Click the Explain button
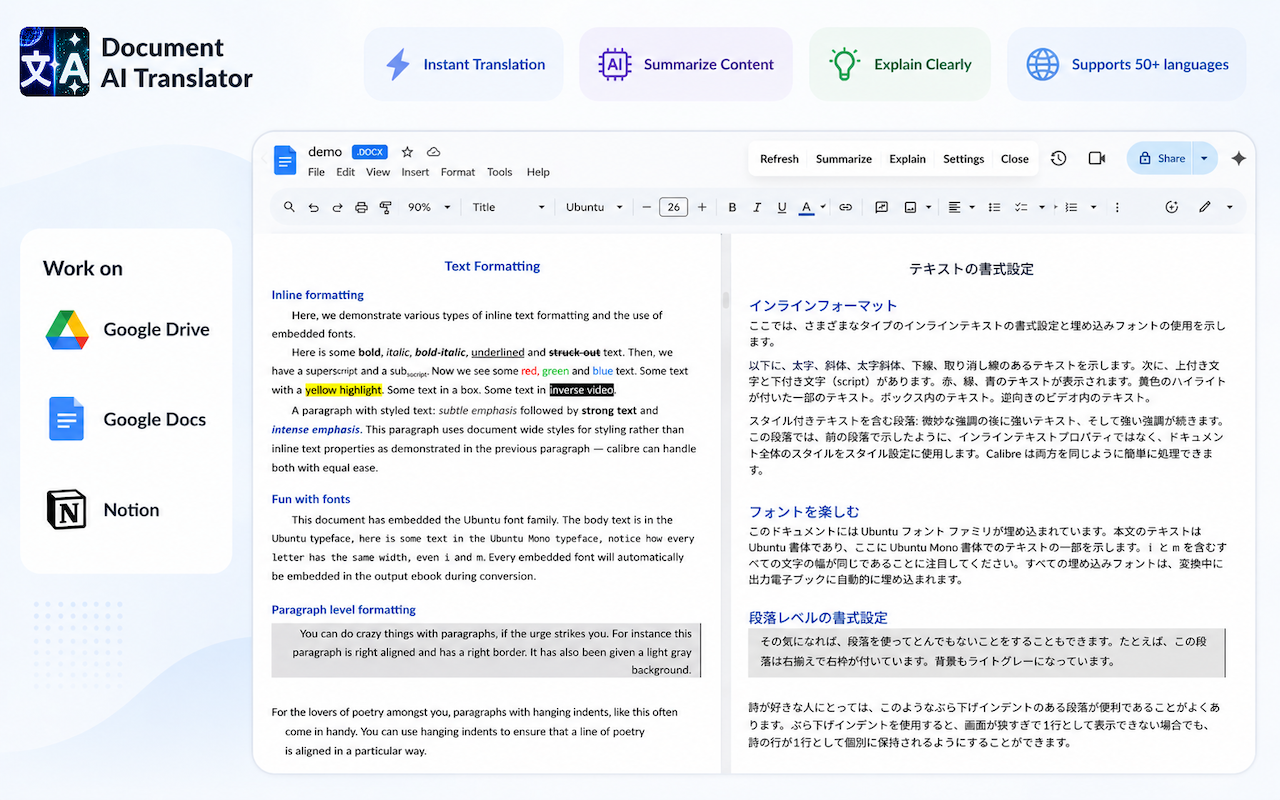 coord(907,159)
